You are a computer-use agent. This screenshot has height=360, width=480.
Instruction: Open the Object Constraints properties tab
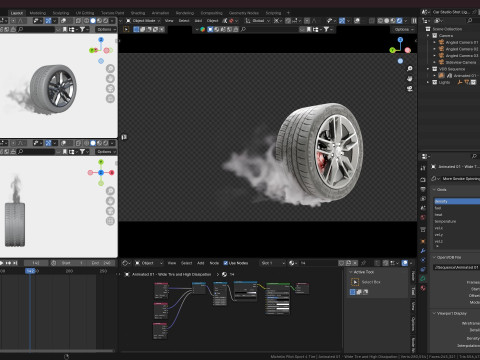pyautogui.click(x=423, y=269)
